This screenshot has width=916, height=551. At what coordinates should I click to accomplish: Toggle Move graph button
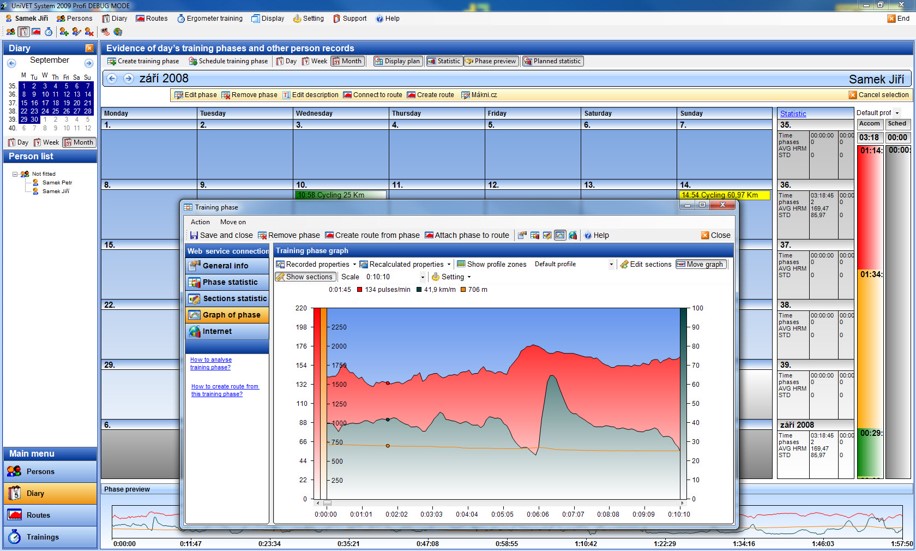coord(700,264)
